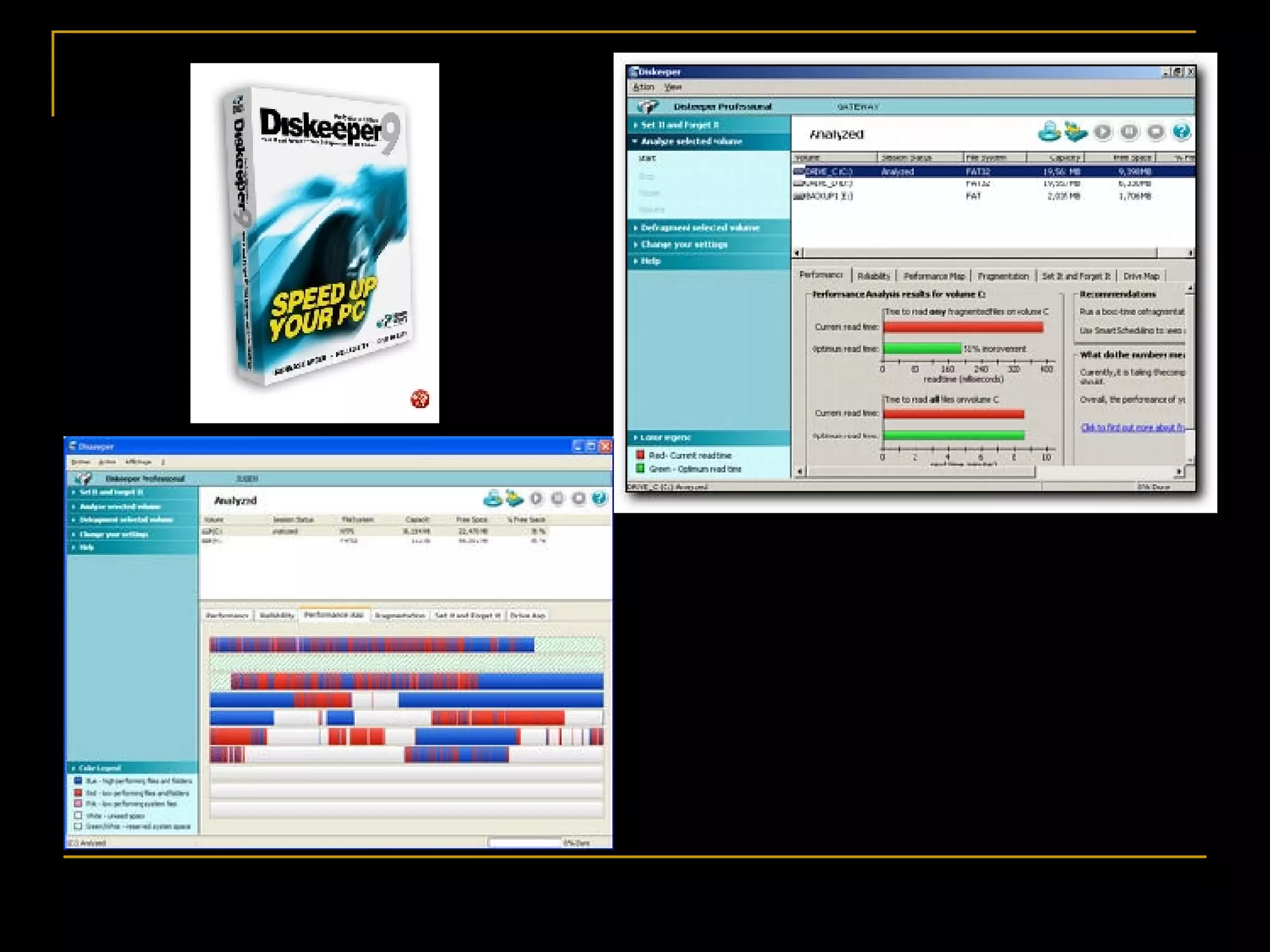The width and height of the screenshot is (1270, 952).
Task: Click gray play button in upper-right window toolbar
Action: 1103,131
